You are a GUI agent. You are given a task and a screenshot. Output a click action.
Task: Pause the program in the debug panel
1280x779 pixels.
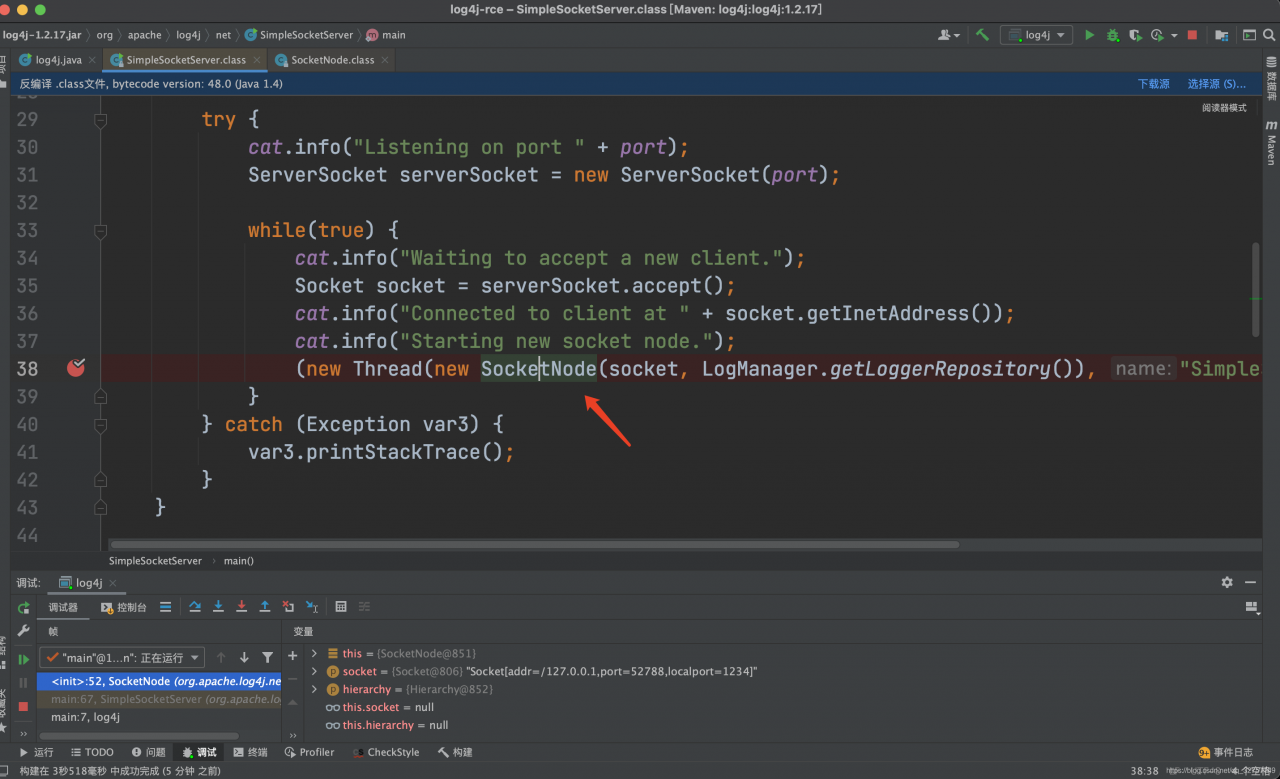(x=23, y=683)
